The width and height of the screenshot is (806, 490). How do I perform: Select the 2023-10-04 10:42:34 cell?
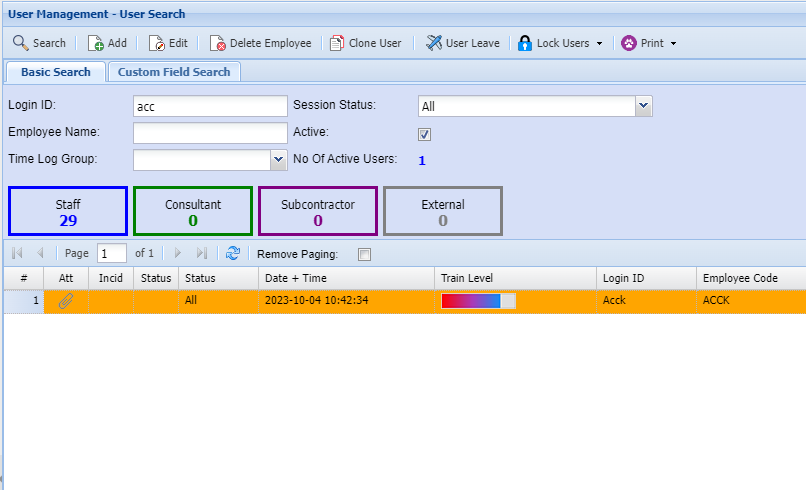(x=346, y=301)
